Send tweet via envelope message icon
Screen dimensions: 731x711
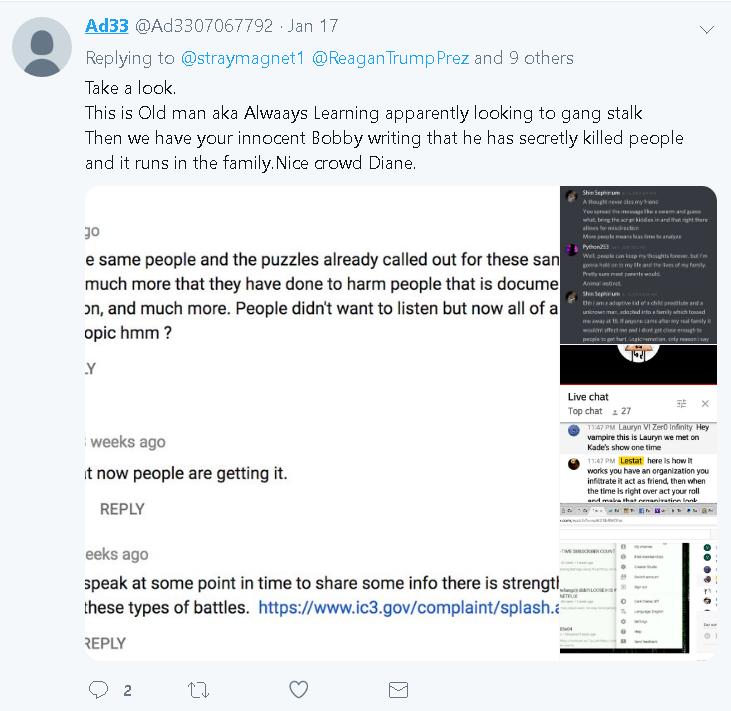(x=398, y=690)
